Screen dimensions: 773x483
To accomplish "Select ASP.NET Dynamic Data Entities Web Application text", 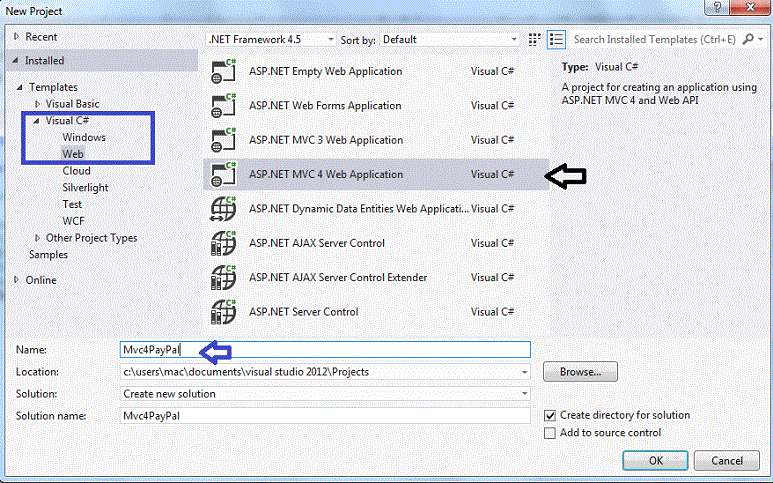I will (x=359, y=209).
